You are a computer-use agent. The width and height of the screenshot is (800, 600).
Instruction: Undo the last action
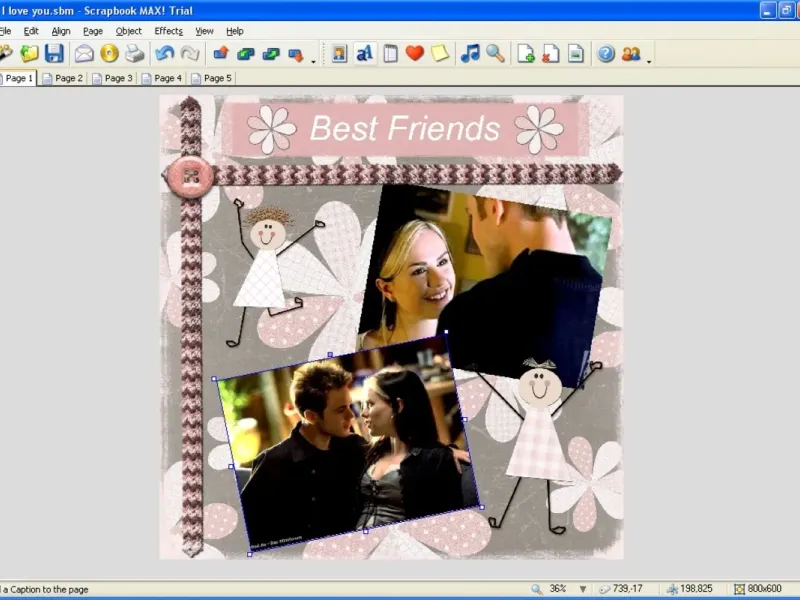pyautogui.click(x=165, y=54)
